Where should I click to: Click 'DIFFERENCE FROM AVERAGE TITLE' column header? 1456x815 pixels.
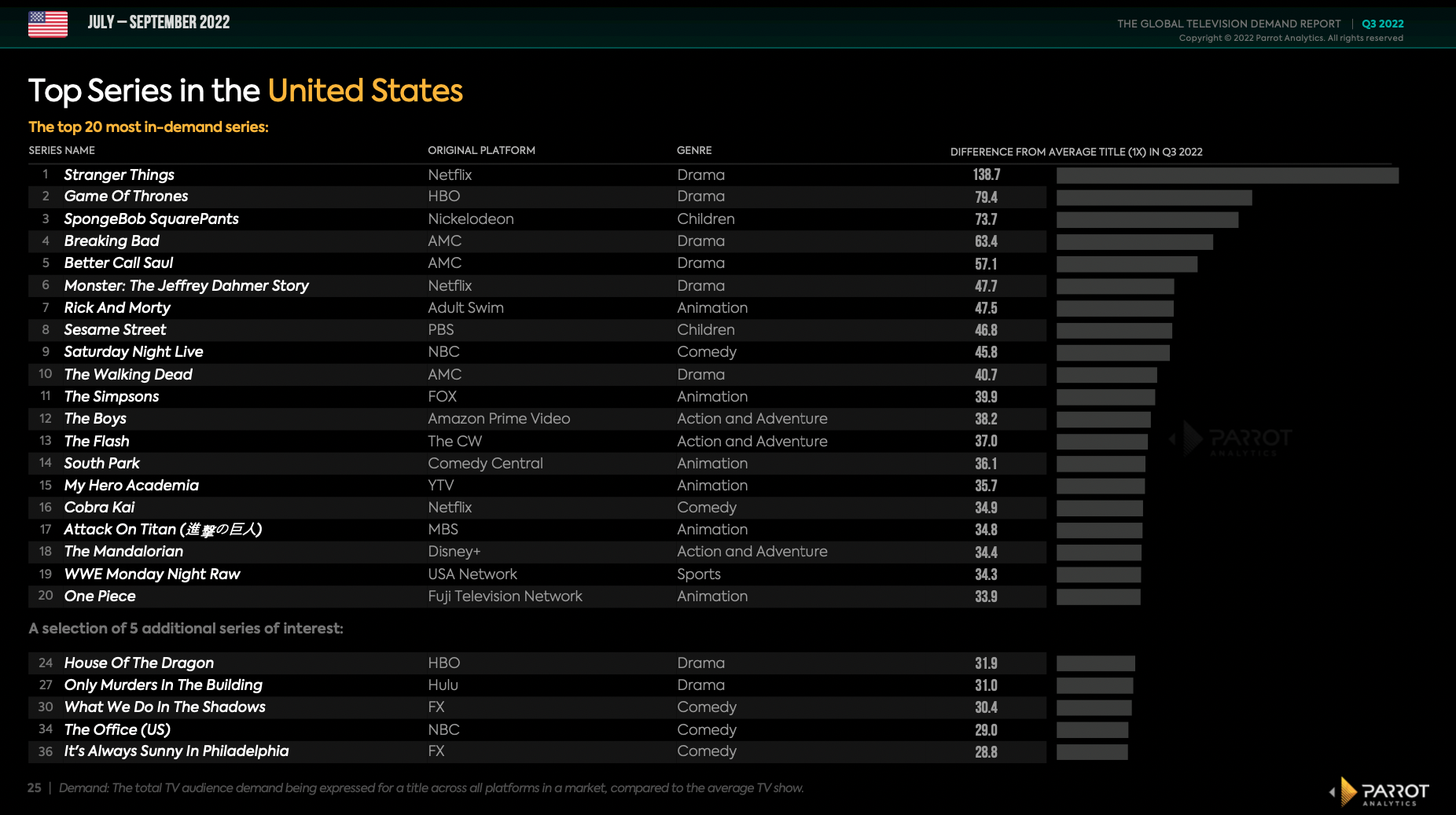pos(1076,152)
